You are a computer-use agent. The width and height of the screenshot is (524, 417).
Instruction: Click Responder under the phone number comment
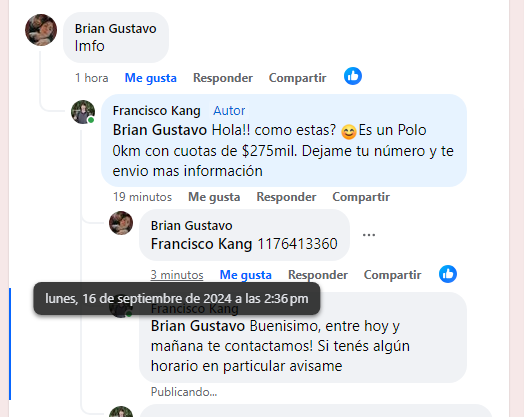click(318, 275)
